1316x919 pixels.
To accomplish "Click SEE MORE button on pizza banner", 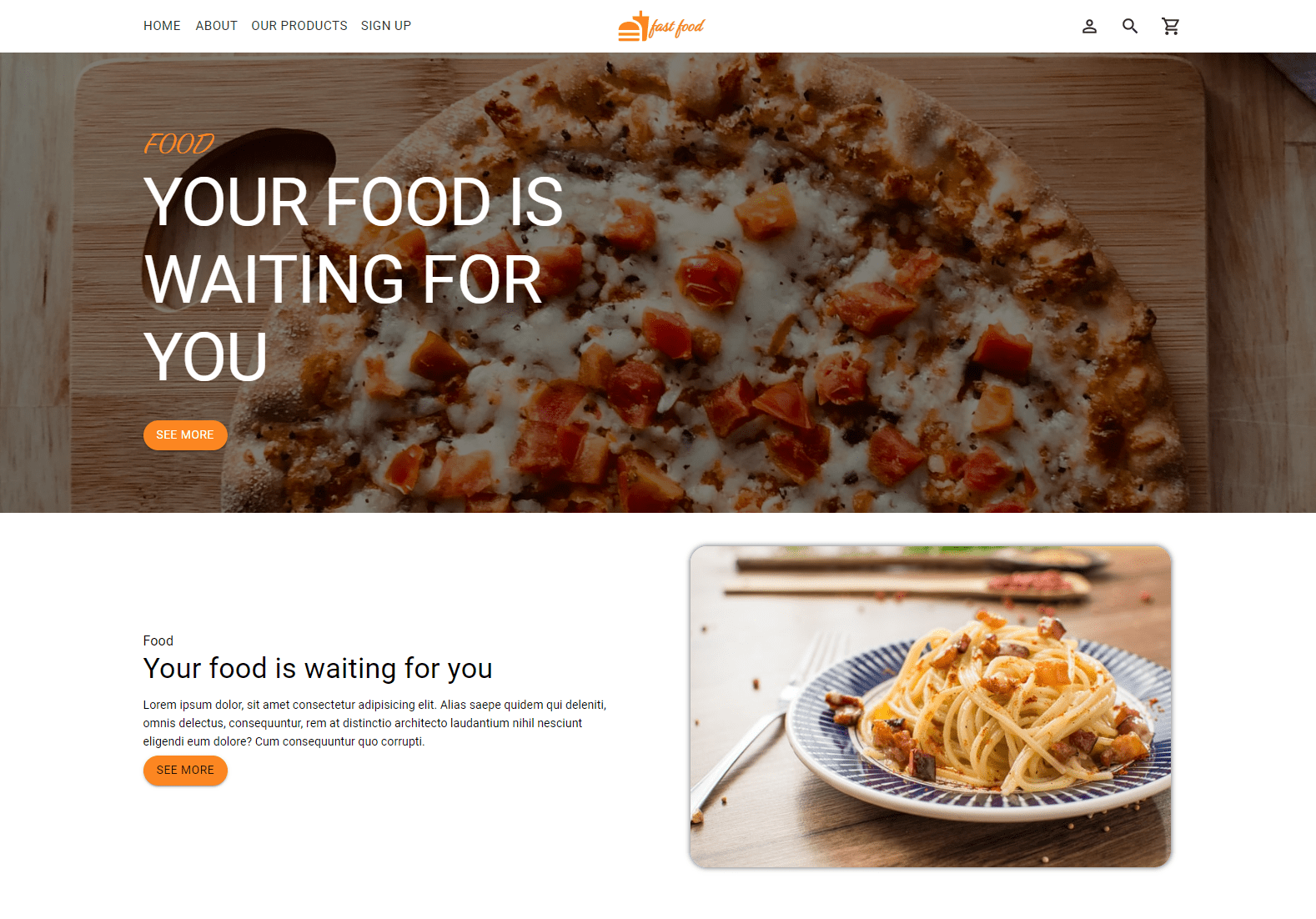I will pyautogui.click(x=185, y=435).
